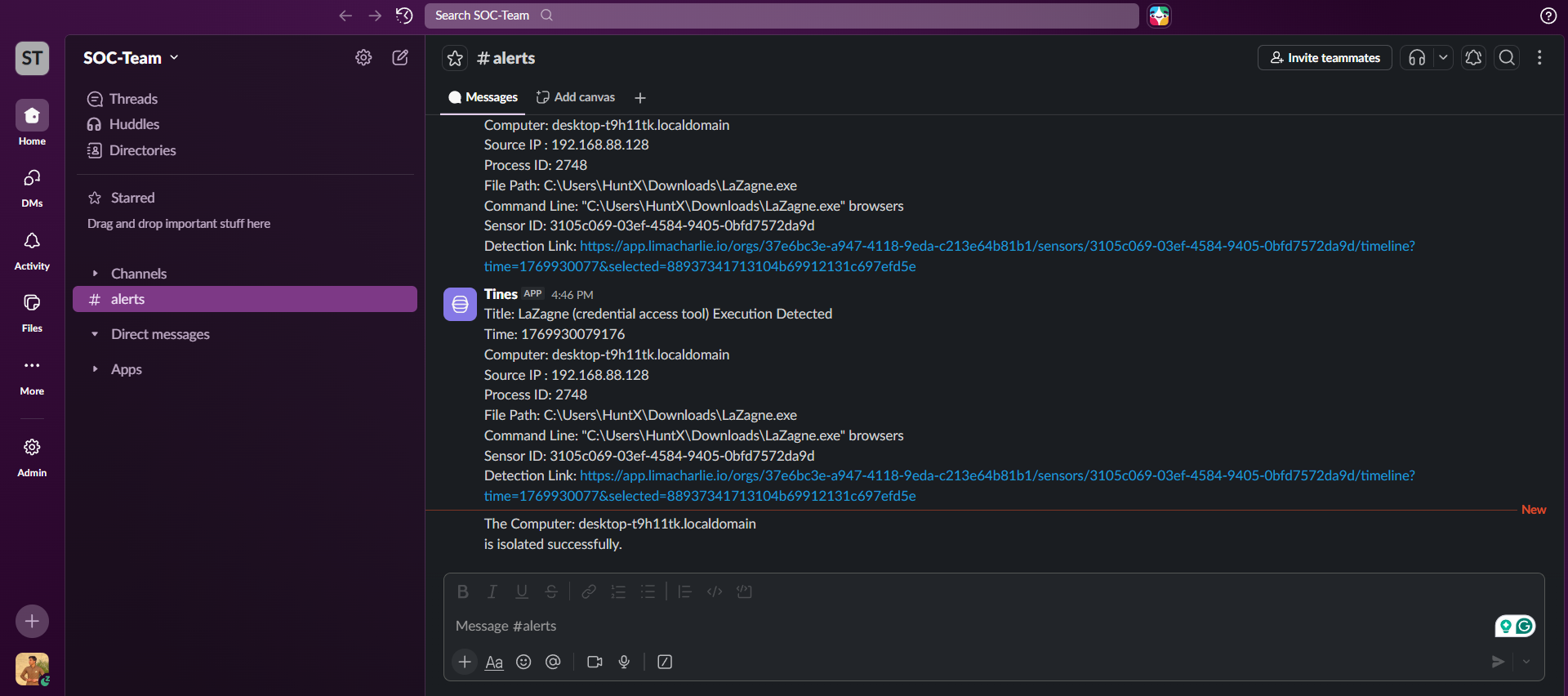Select the Starred section header
The width and height of the screenshot is (1568, 696).
(x=132, y=198)
